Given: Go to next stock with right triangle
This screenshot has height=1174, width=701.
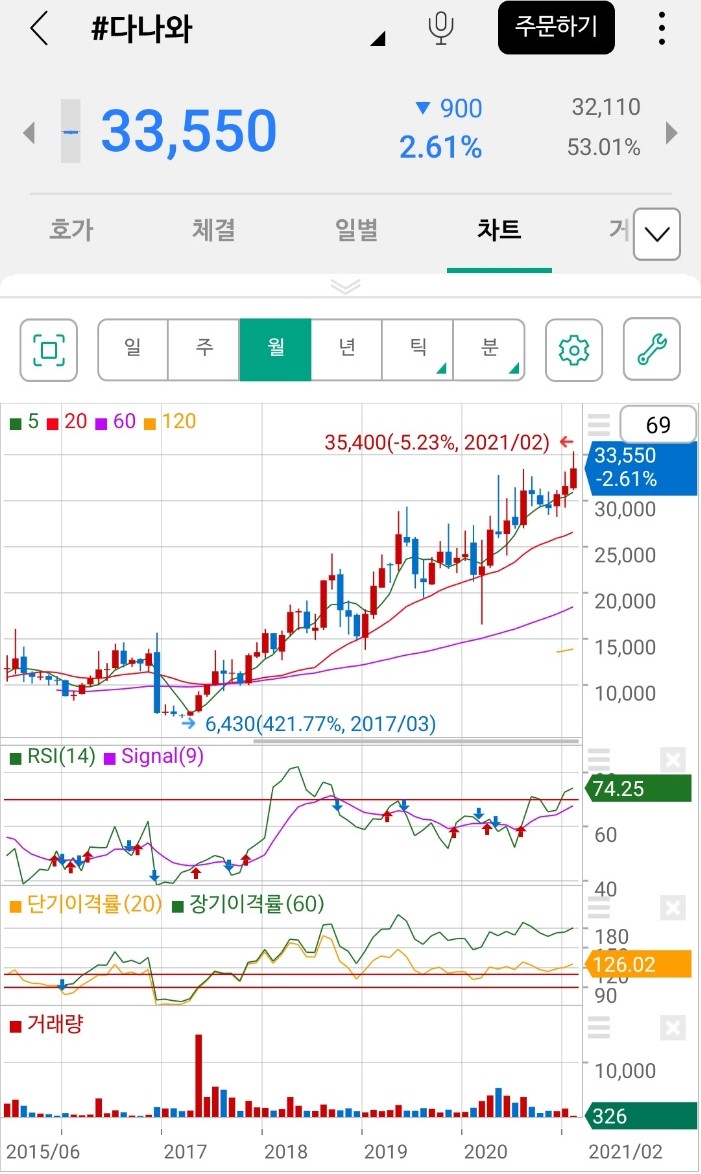Looking at the screenshot, I should click(x=672, y=133).
